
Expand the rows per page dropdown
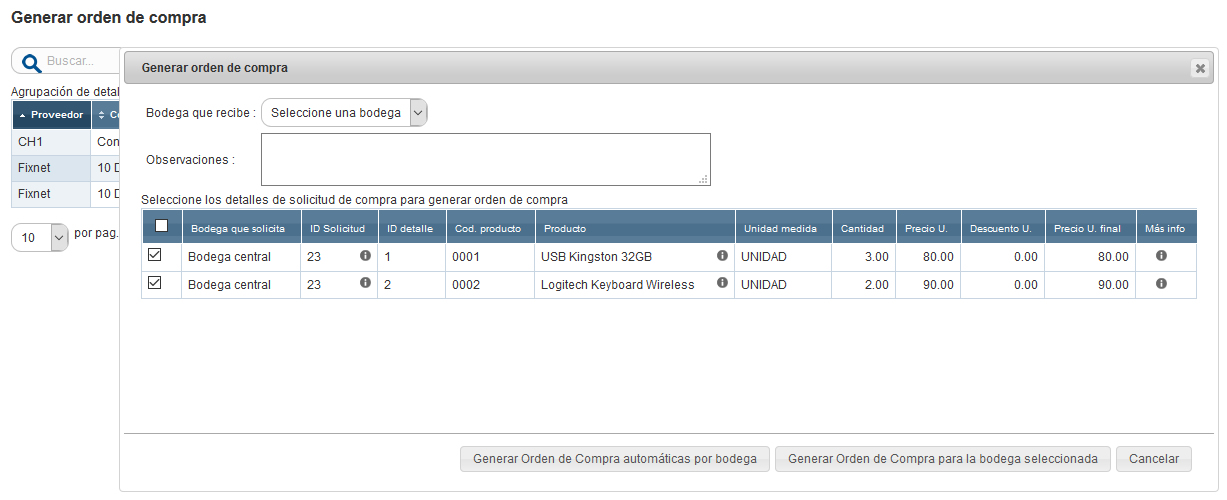(x=40, y=237)
